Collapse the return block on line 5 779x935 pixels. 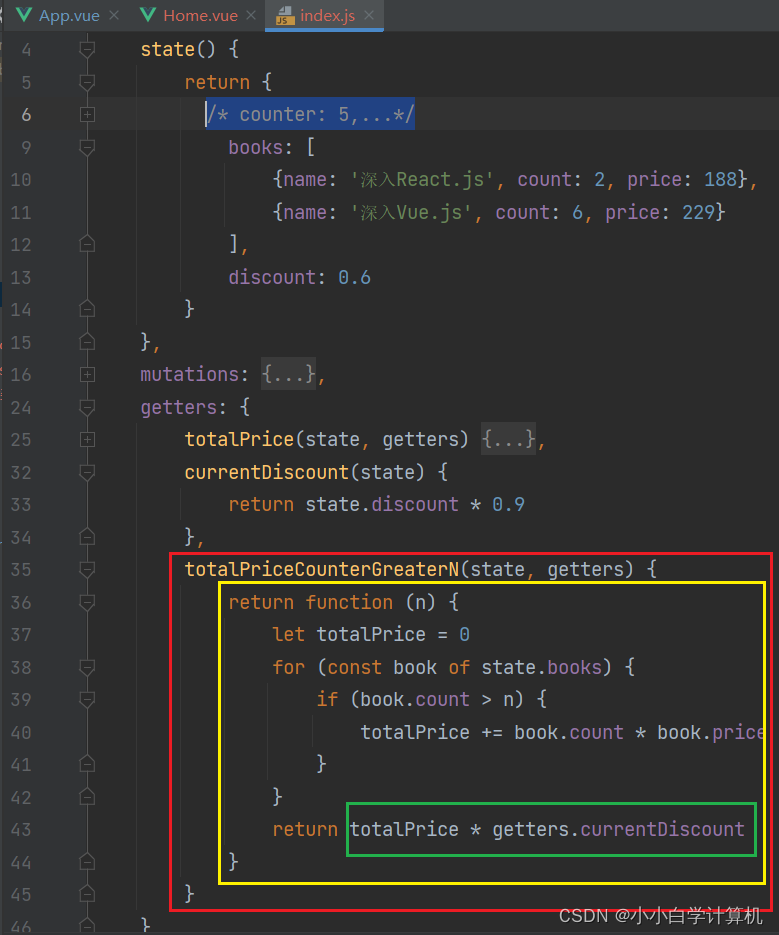tap(87, 82)
